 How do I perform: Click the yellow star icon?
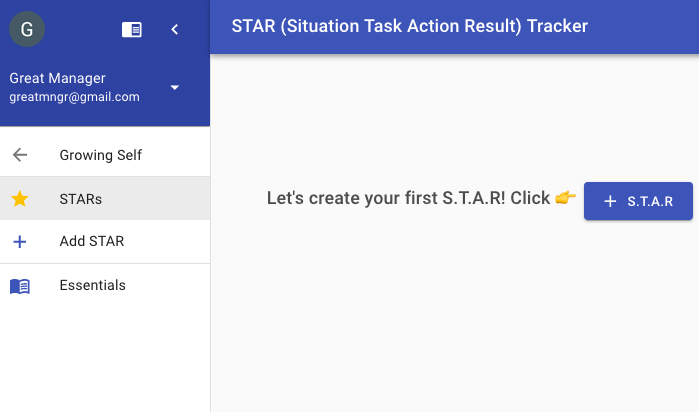click(x=20, y=198)
